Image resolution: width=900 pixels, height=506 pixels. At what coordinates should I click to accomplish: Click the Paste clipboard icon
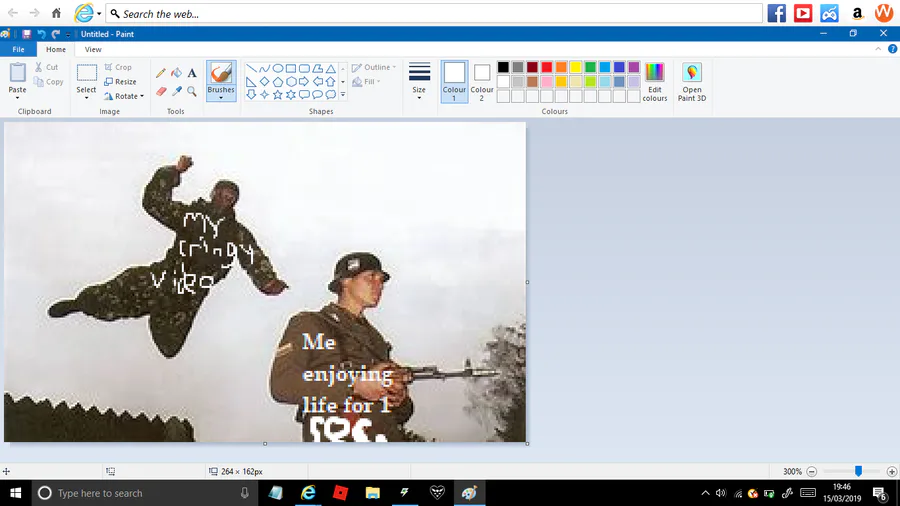pyautogui.click(x=17, y=73)
